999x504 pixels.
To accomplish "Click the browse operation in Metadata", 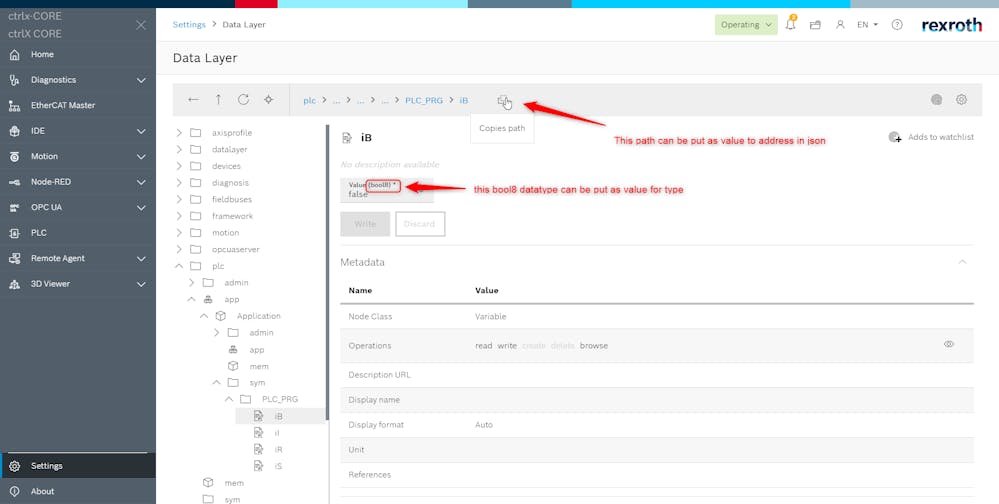I will pos(594,346).
